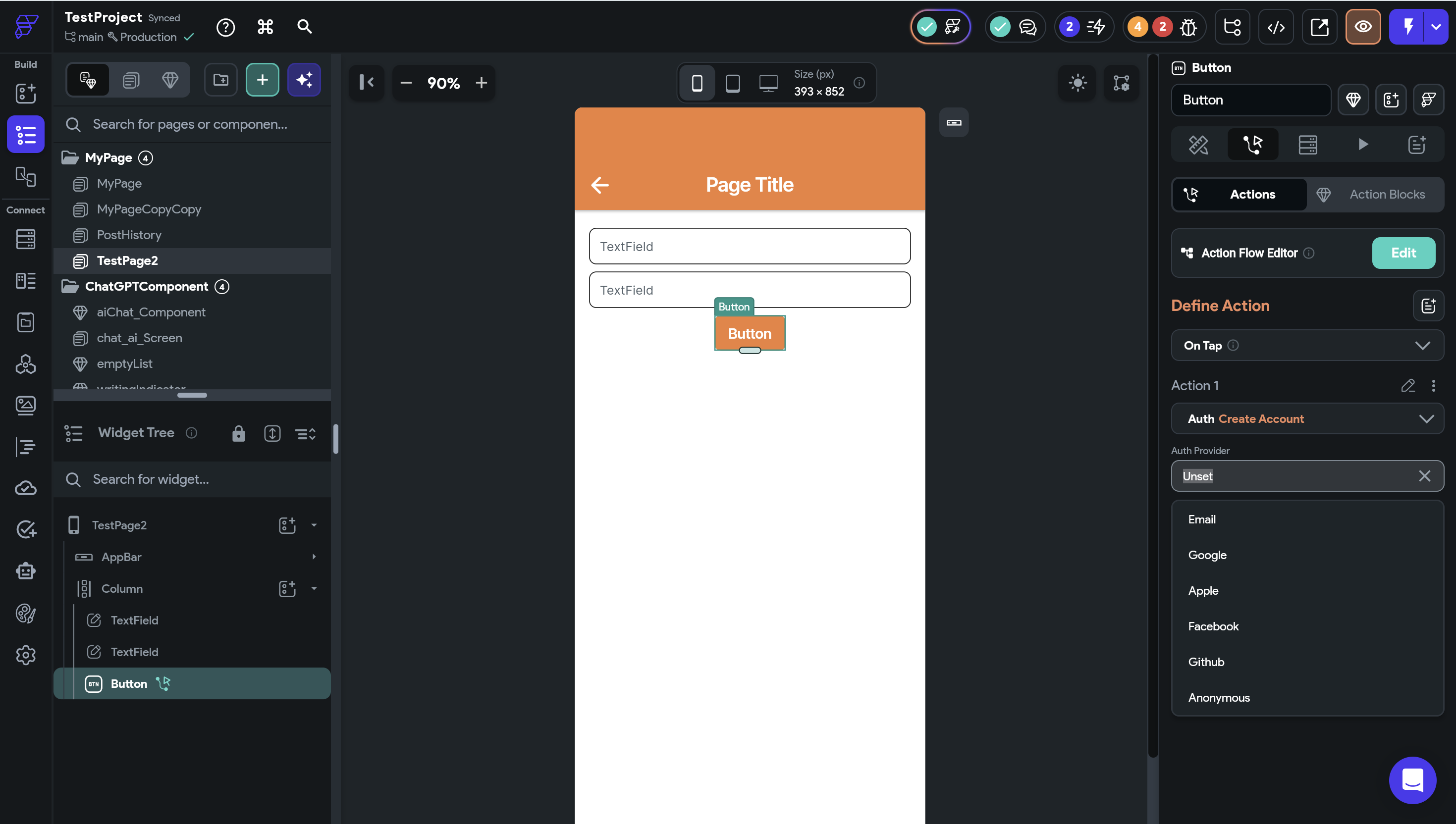Click the Preview eye button
The width and height of the screenshot is (1456, 824).
click(1362, 27)
